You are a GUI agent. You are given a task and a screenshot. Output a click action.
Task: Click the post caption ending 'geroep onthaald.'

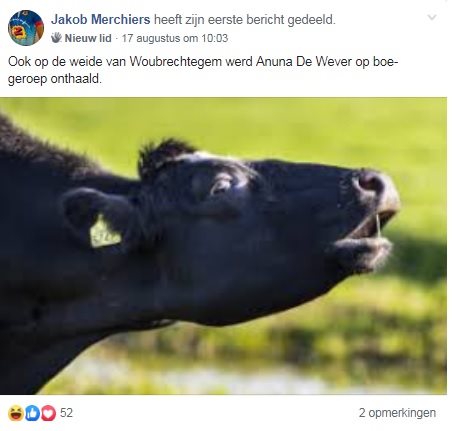click(x=203, y=70)
